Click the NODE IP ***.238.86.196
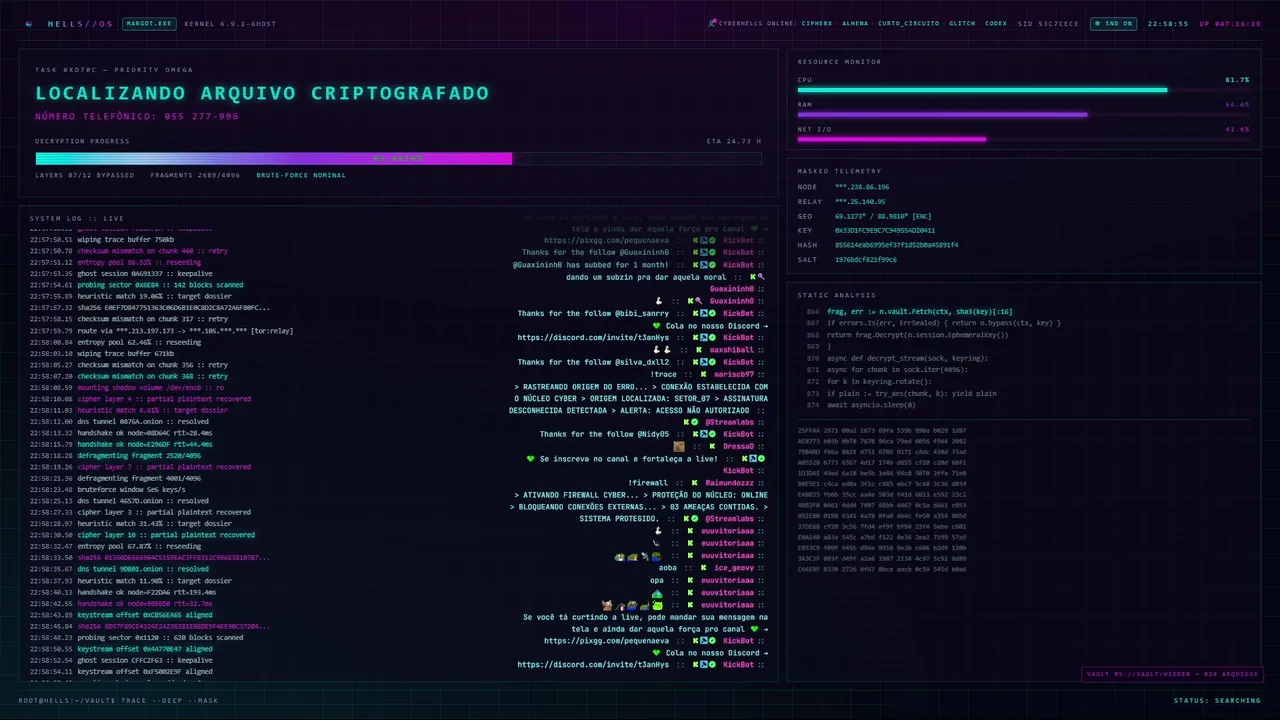This screenshot has height=720, width=1280. point(862,187)
